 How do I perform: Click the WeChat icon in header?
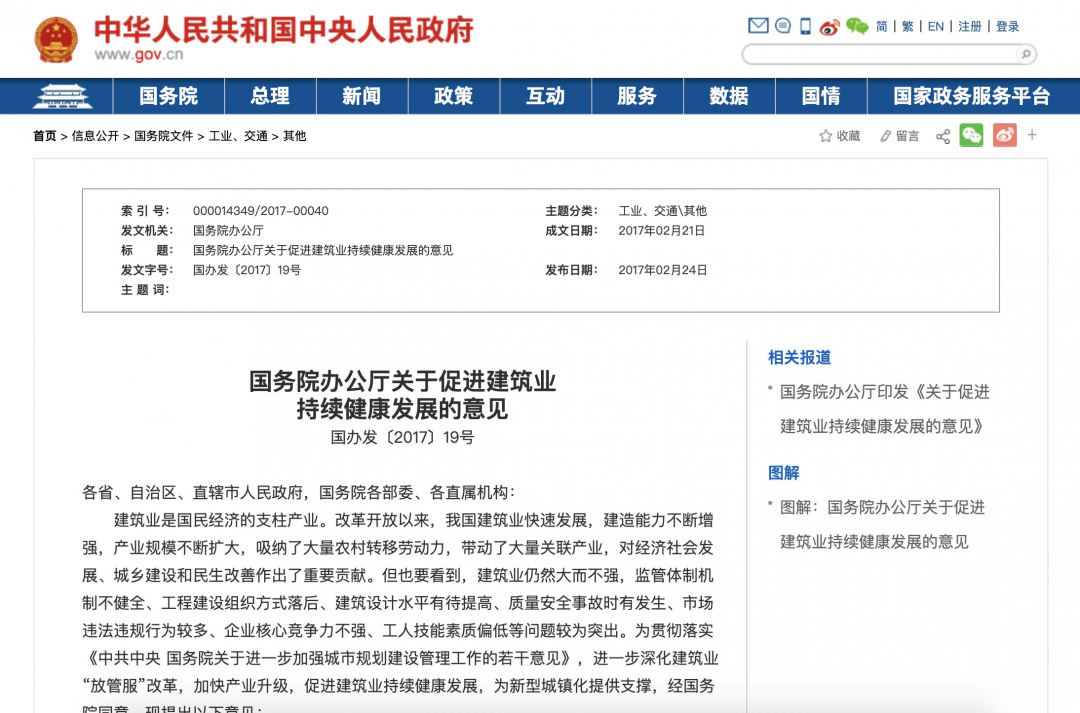tap(857, 26)
